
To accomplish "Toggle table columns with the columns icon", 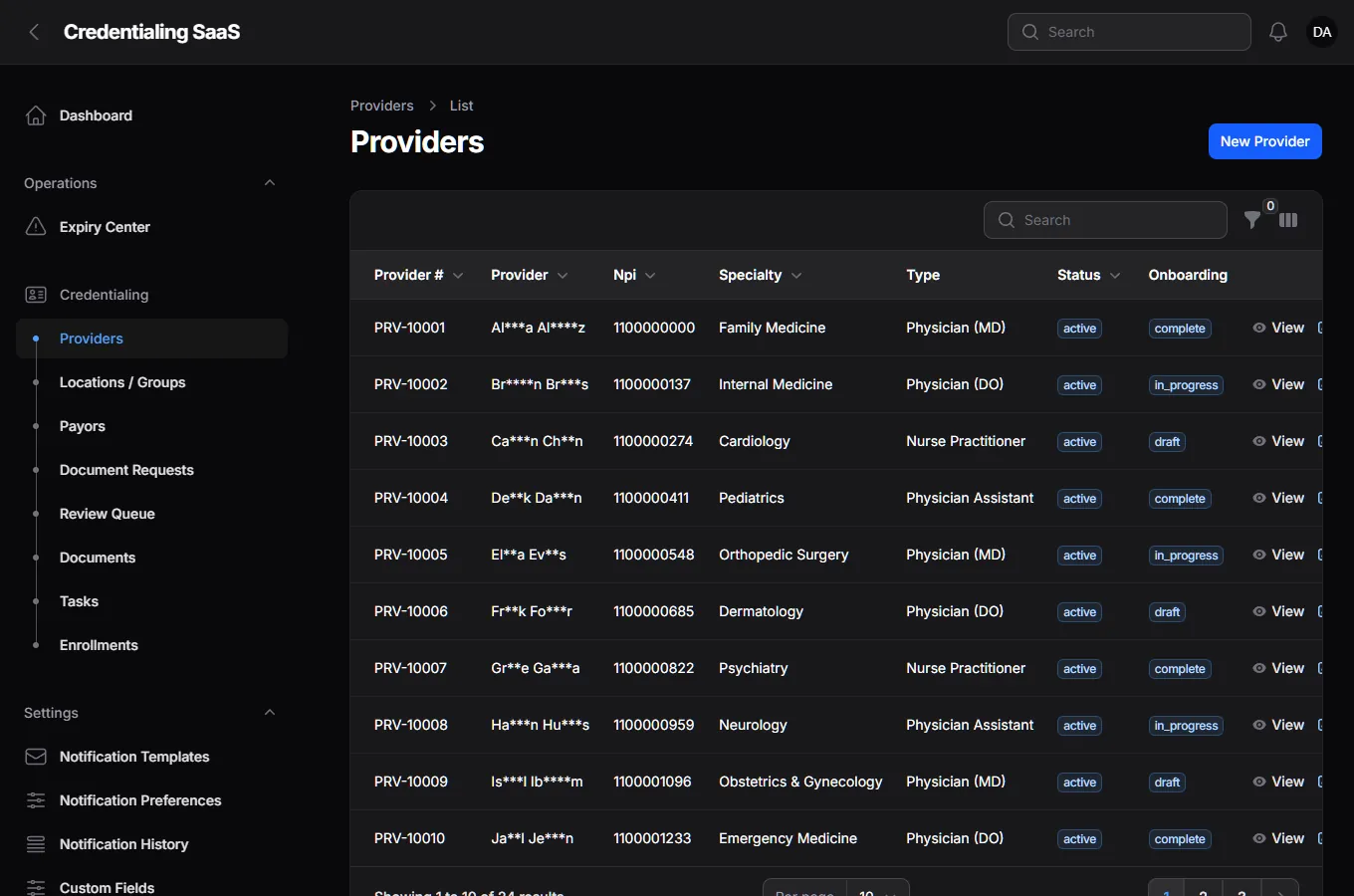I will 1288,220.
